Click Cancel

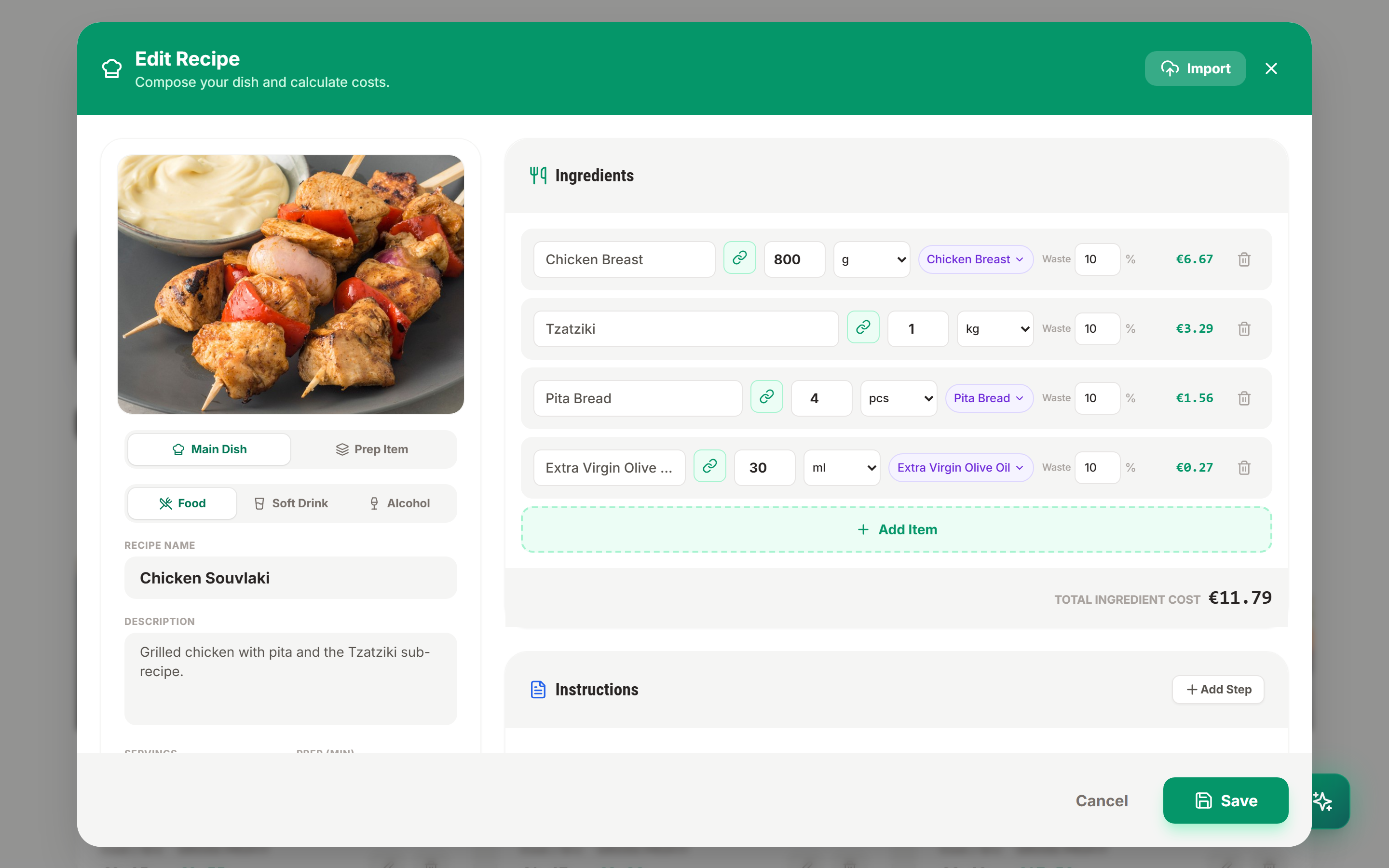1102,801
